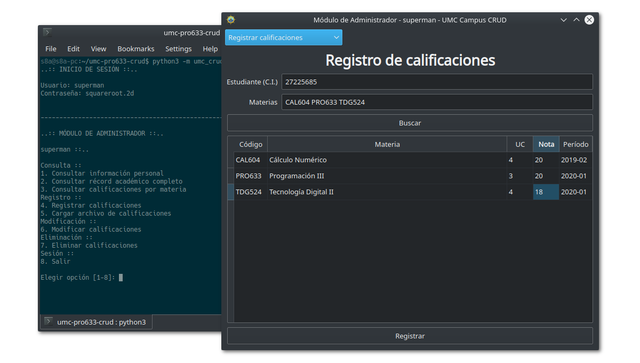Click the UC cell of PRO633 row

(520, 176)
